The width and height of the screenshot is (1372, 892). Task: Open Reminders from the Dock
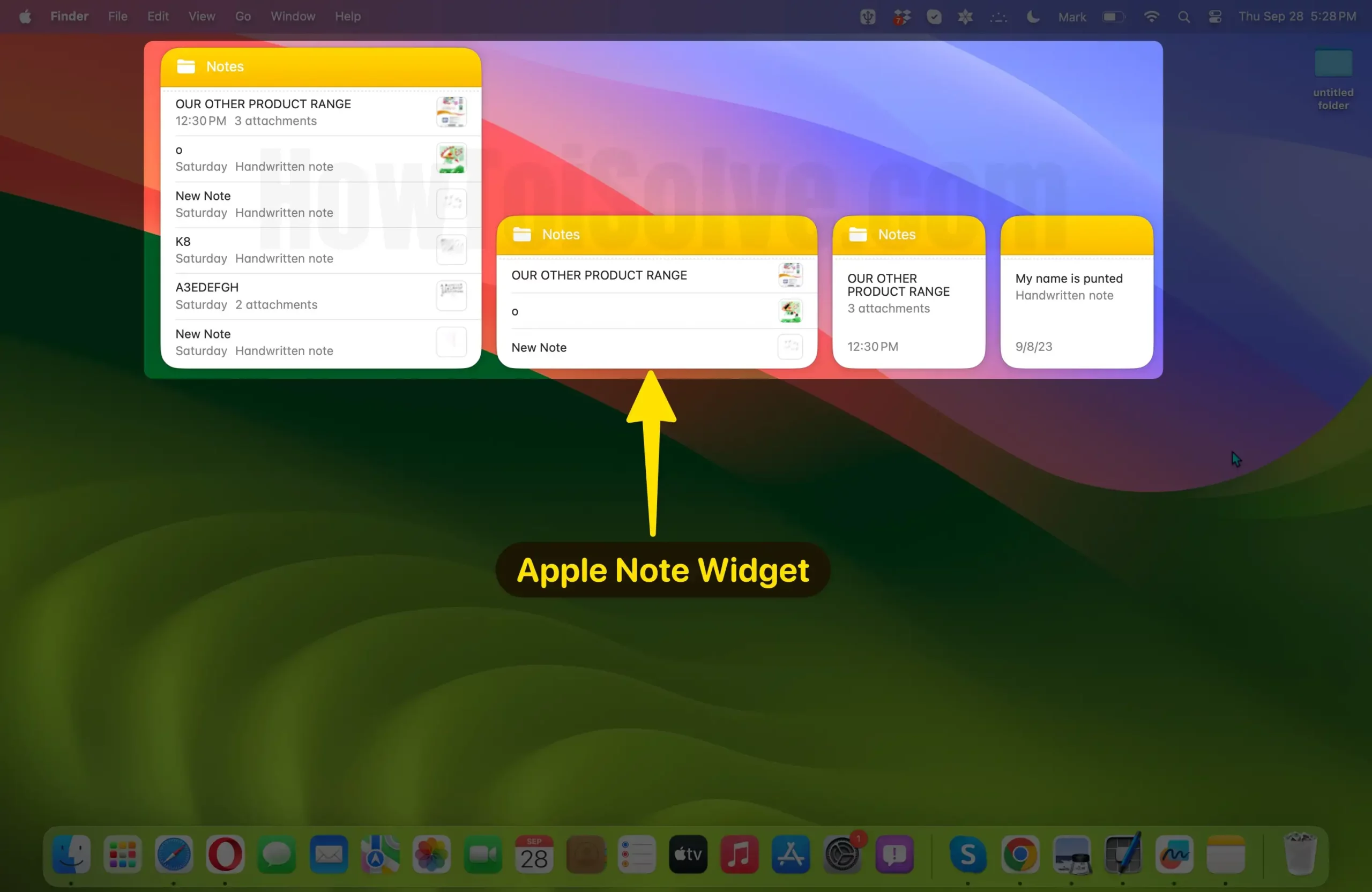pyautogui.click(x=636, y=854)
